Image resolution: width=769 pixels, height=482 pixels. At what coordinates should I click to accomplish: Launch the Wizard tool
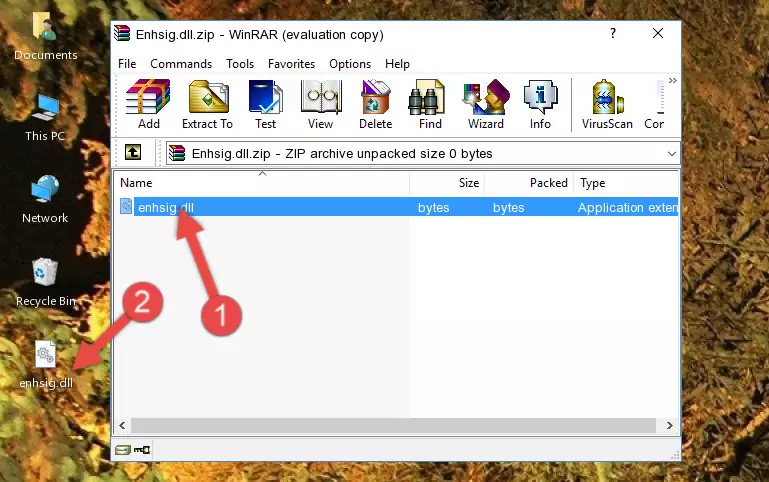(x=486, y=104)
